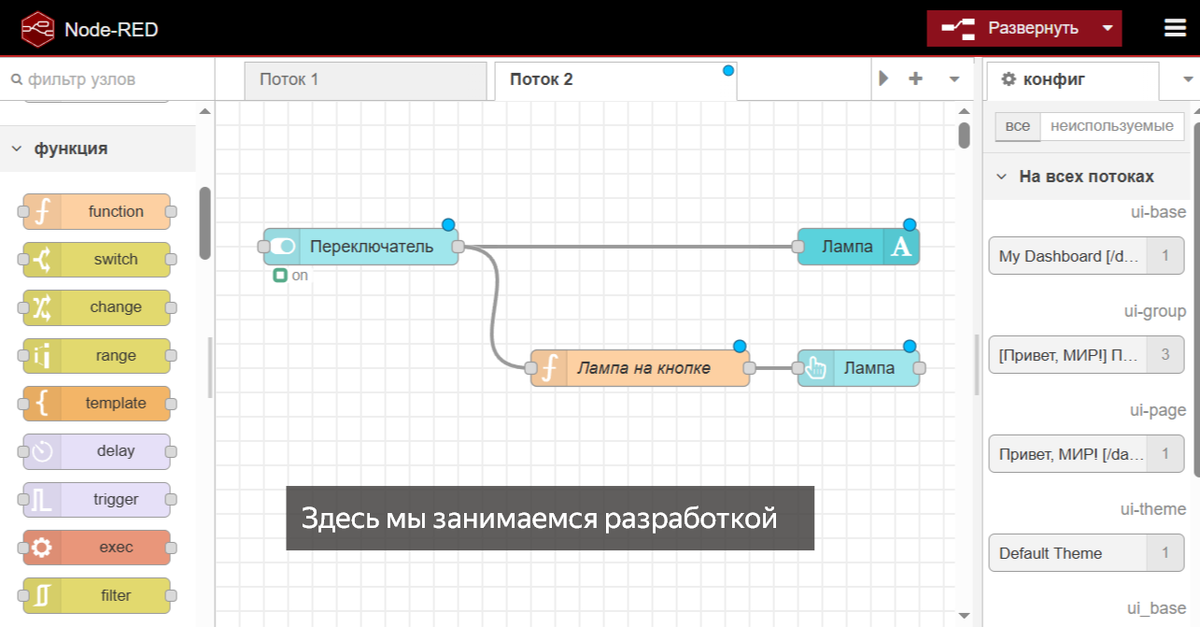The width and height of the screenshot is (1200, 627).
Task: Click the ui-theme section label
Action: 1152,509
